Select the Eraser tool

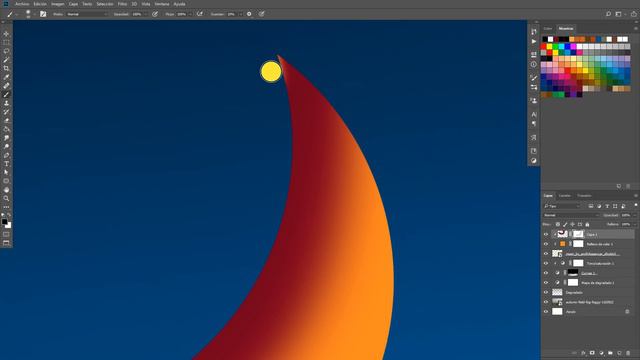tap(6, 120)
